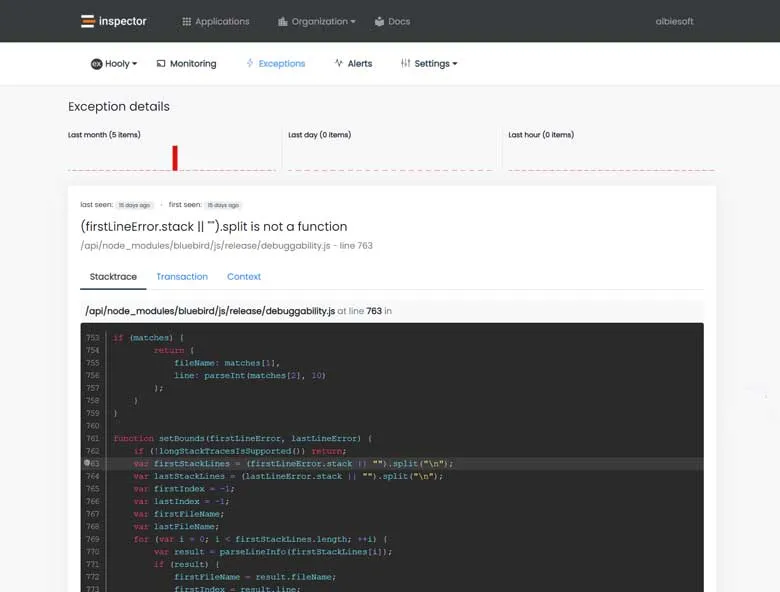Click breakpoint dot on line 763
This screenshot has height=592, width=780.
point(87,463)
